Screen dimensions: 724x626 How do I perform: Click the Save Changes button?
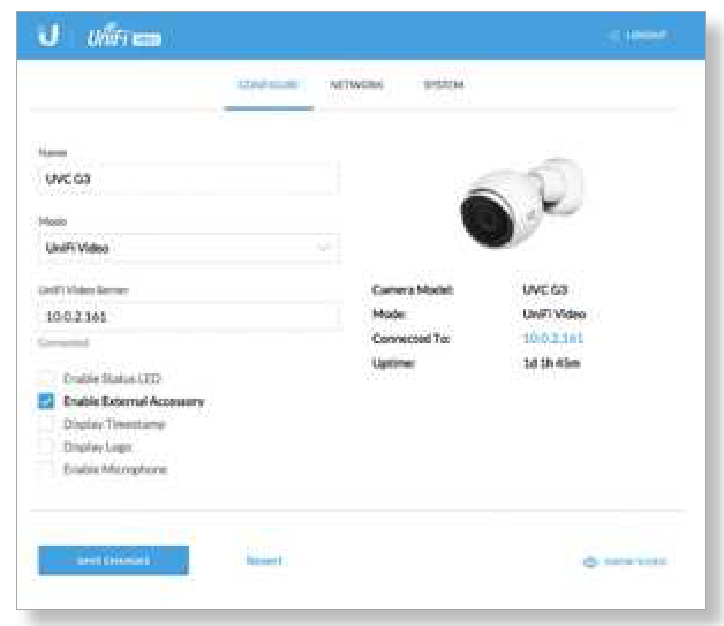pyautogui.click(x=114, y=560)
